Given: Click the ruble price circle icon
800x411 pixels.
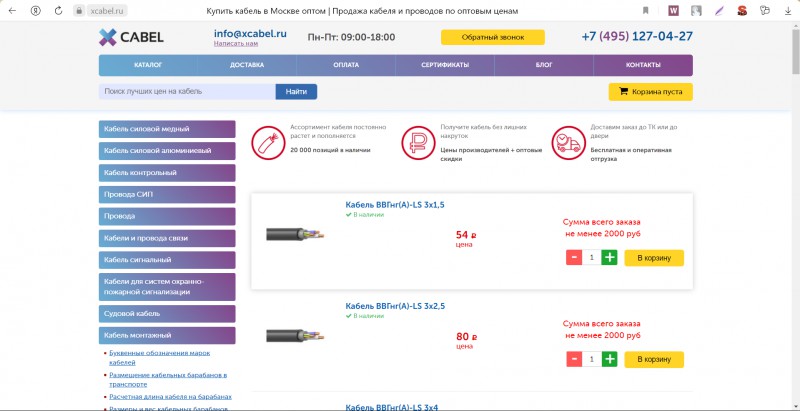Looking at the screenshot, I should click(x=418, y=143).
